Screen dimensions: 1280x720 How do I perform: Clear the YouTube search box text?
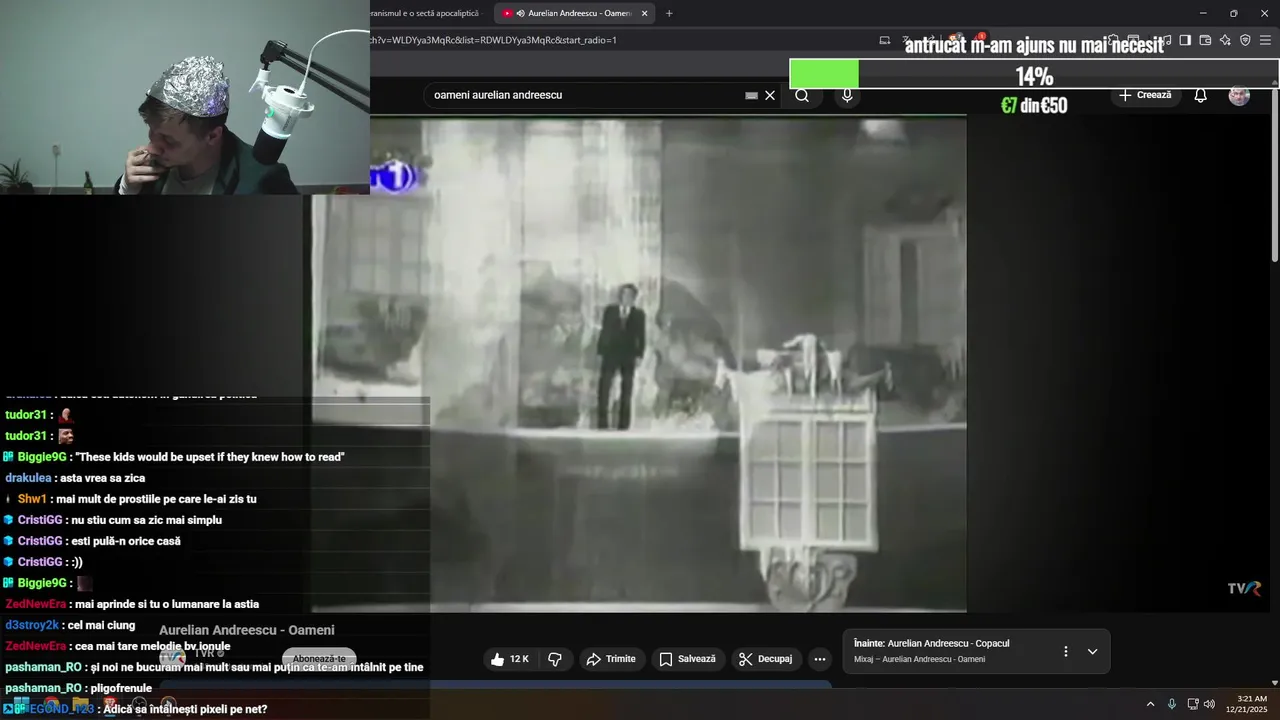770,96
